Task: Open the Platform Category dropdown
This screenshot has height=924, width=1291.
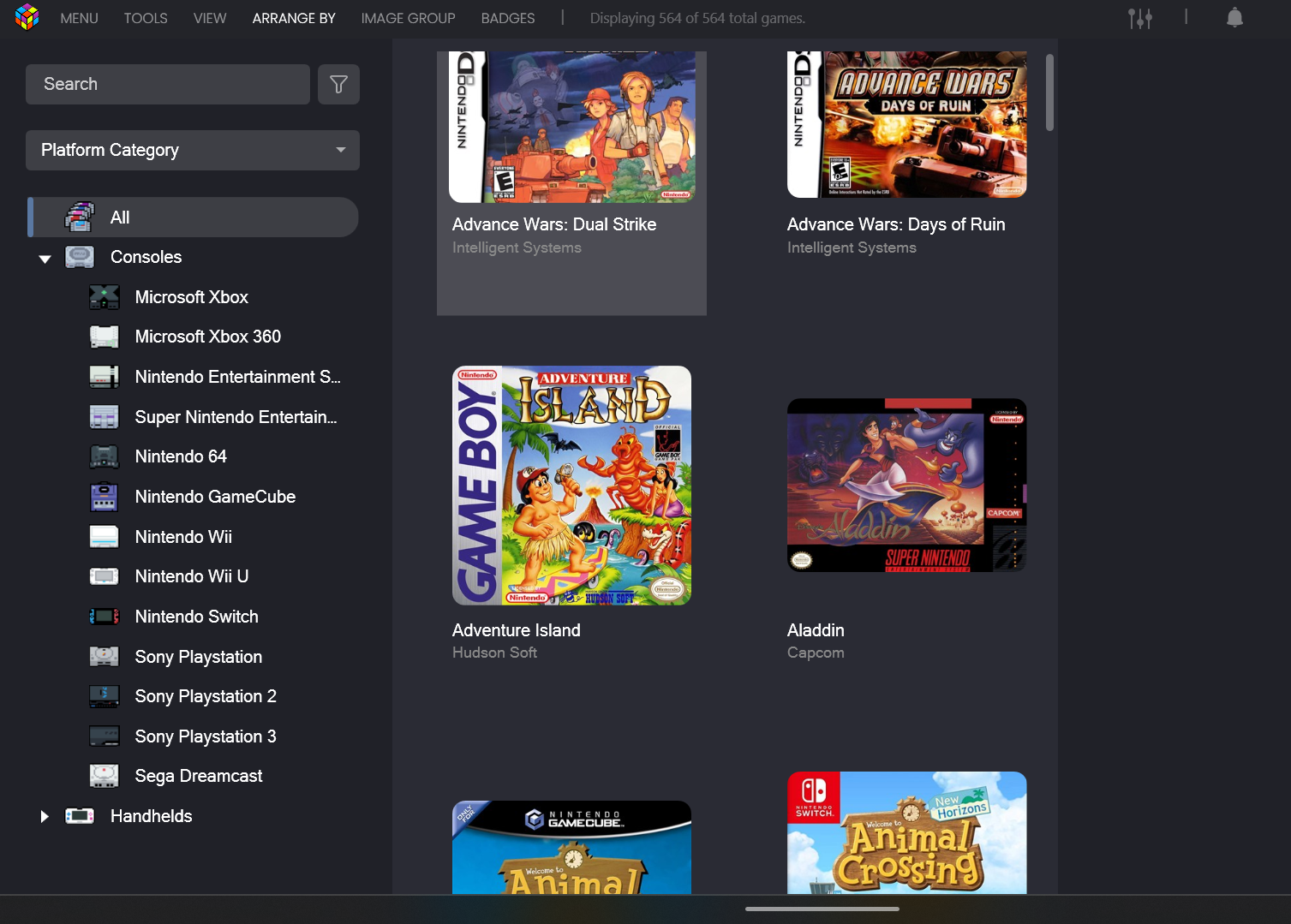Action: [x=193, y=150]
